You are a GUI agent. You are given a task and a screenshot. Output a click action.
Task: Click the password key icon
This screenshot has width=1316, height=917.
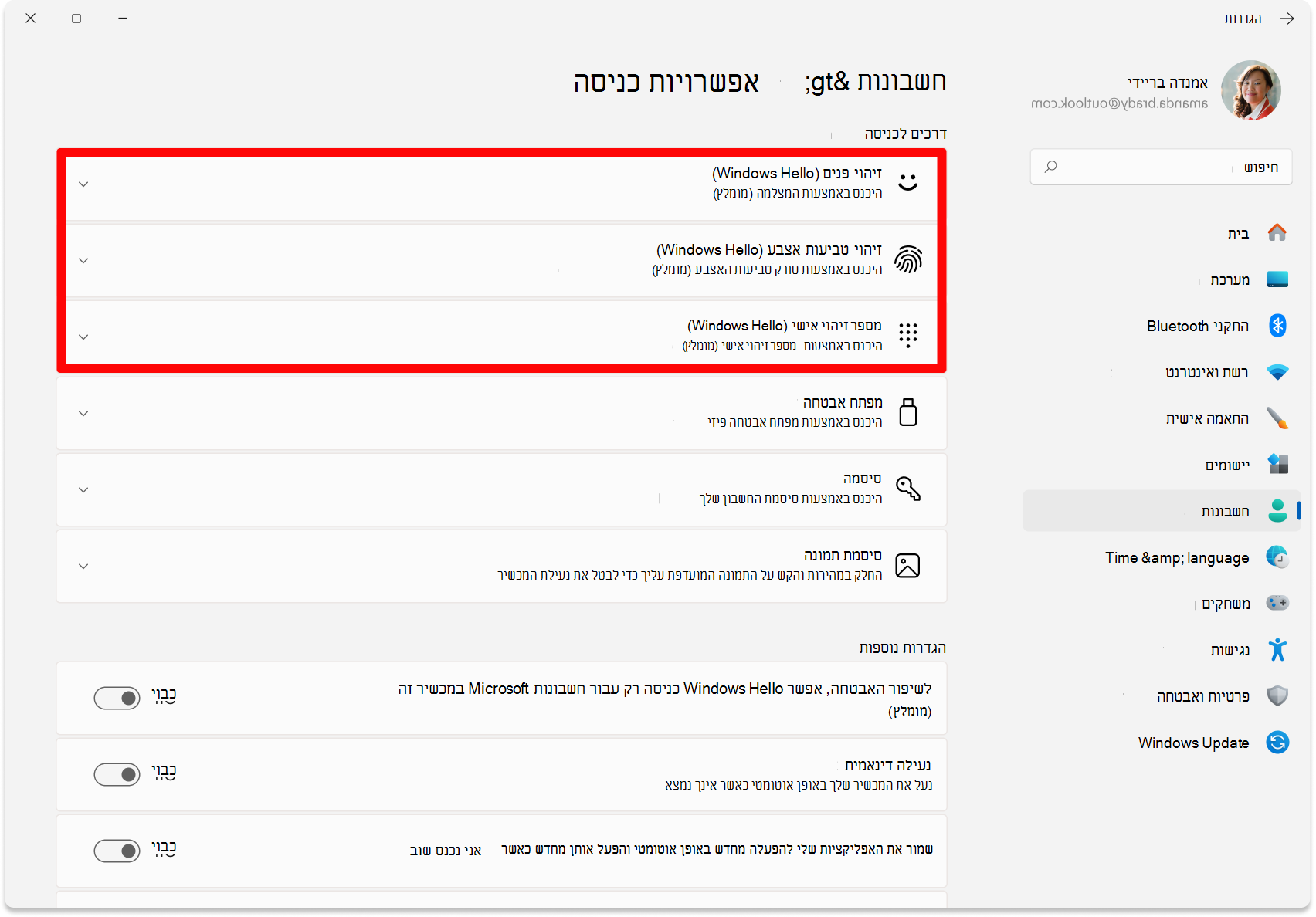pos(908,489)
